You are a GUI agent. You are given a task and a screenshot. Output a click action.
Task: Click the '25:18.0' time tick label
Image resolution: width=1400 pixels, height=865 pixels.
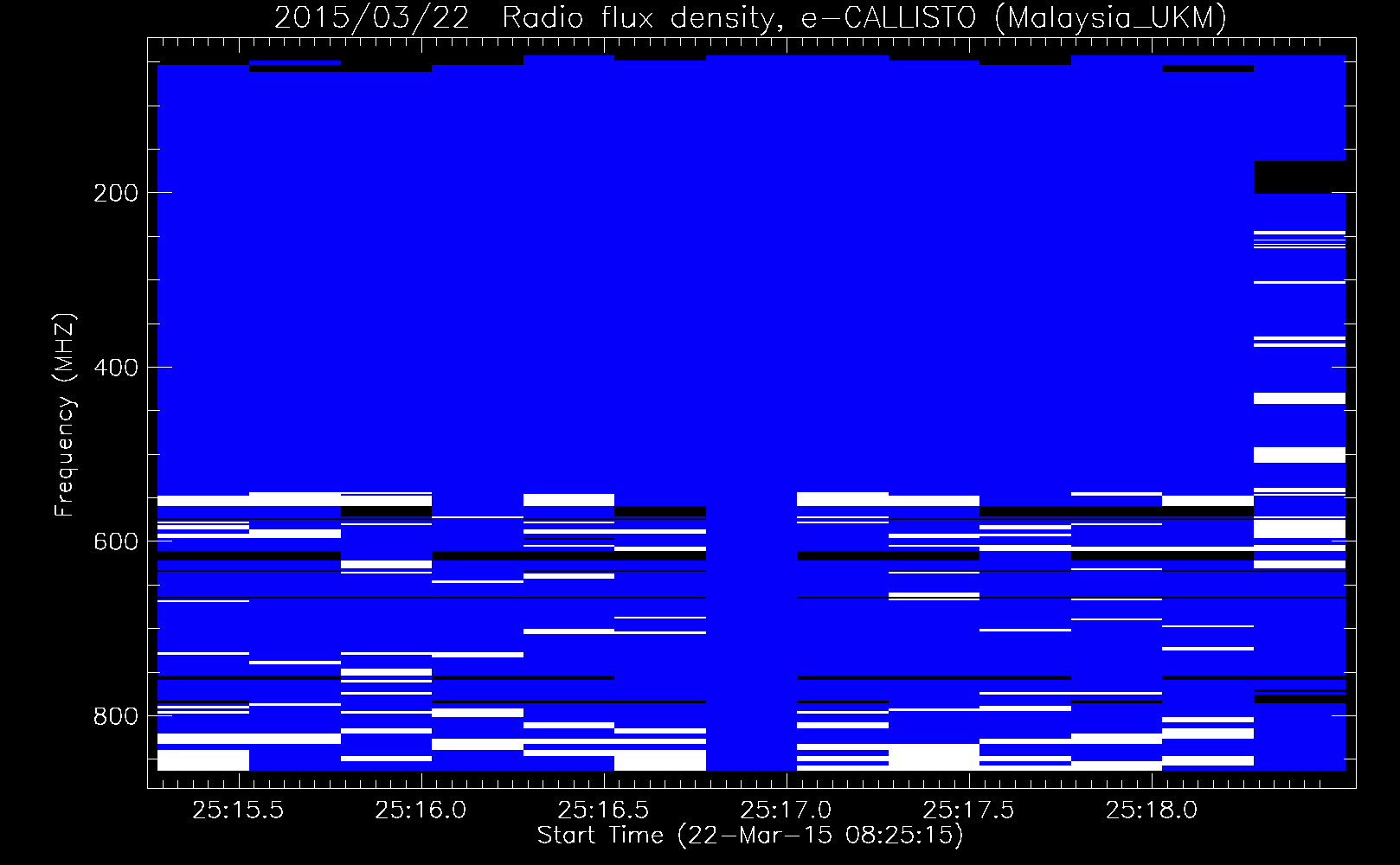[1152, 811]
